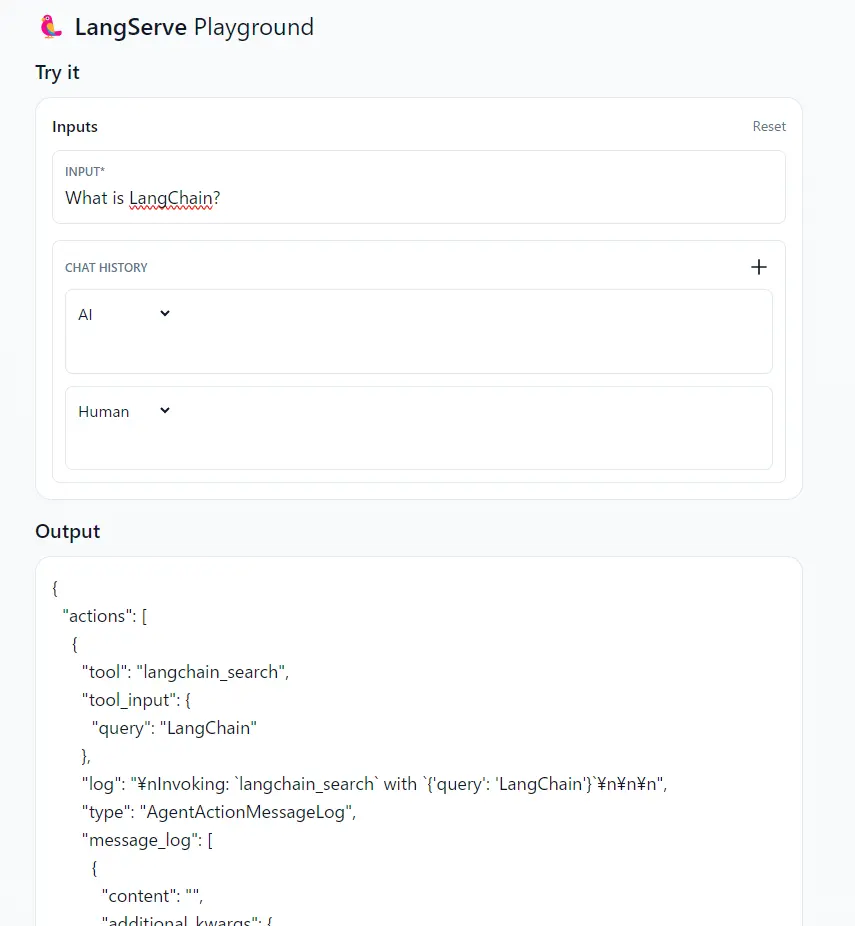Click the 'Output' heading
This screenshot has width=855, height=926.
click(x=68, y=532)
